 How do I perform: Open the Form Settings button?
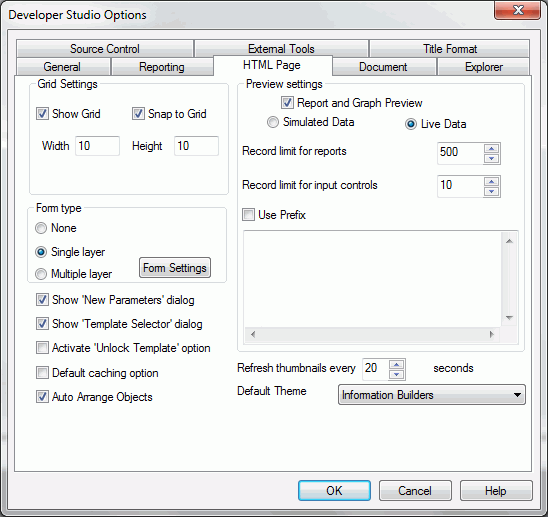coord(175,268)
